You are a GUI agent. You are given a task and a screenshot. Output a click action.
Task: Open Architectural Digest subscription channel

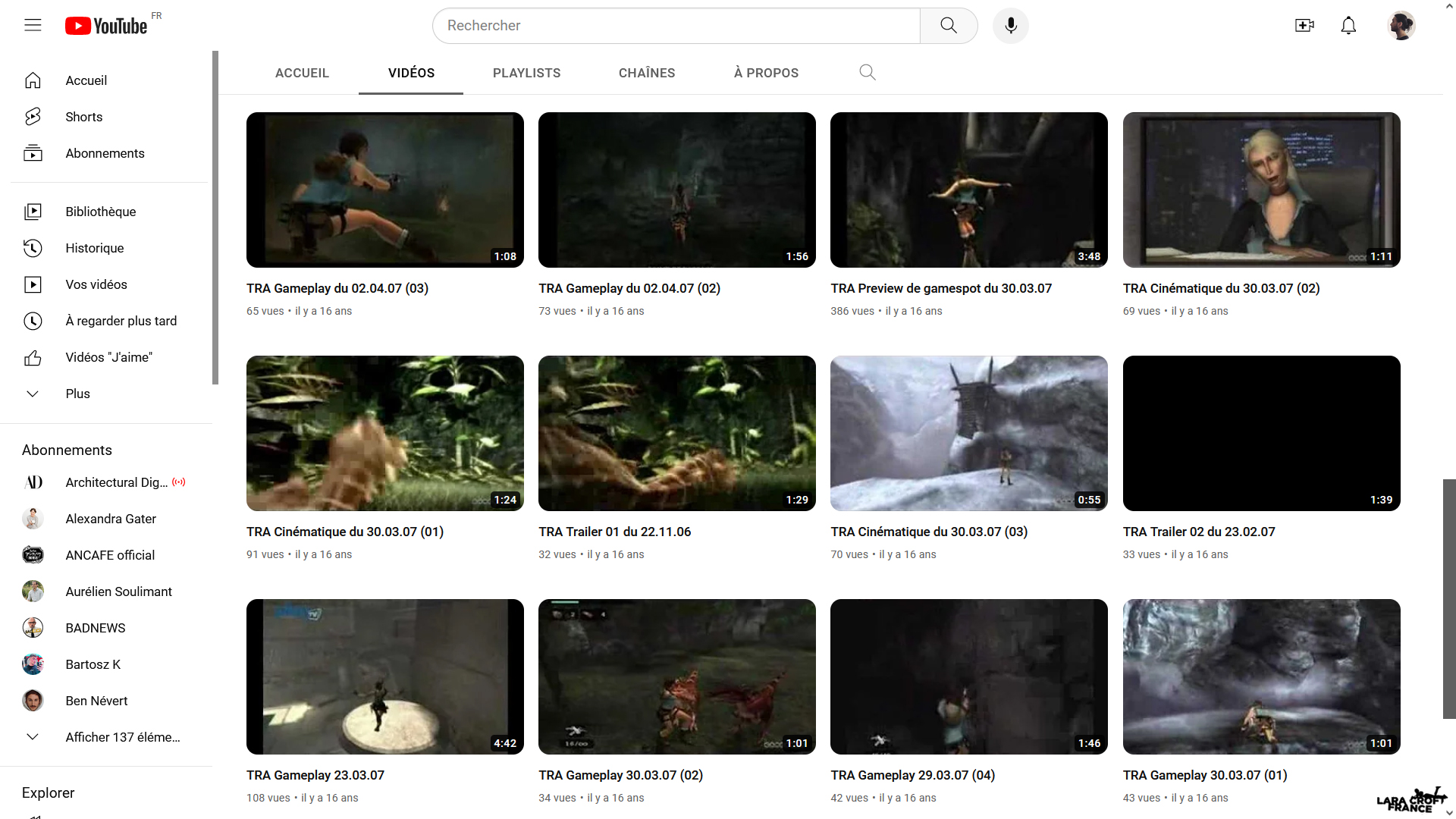tap(116, 482)
